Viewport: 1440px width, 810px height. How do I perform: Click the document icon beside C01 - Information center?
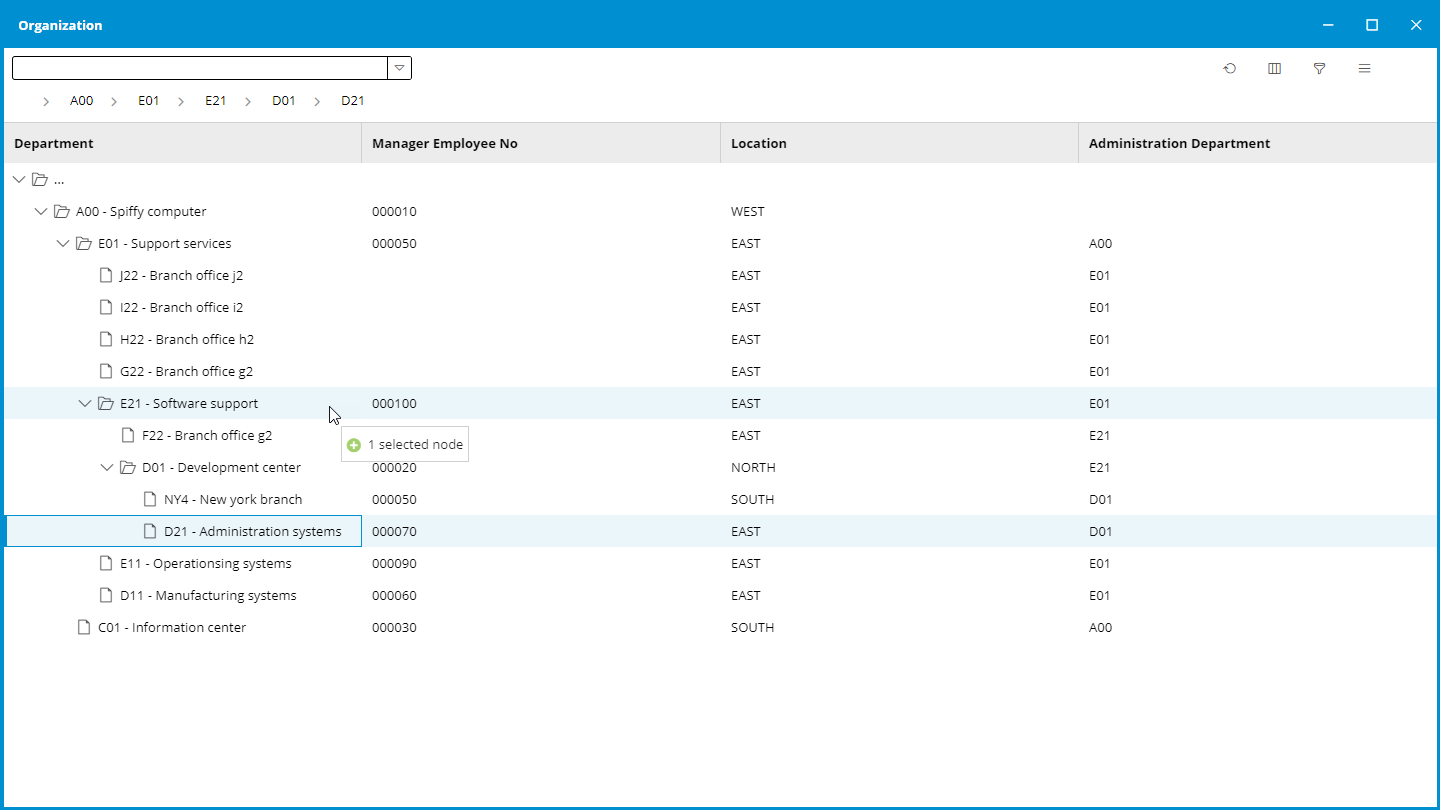[84, 627]
